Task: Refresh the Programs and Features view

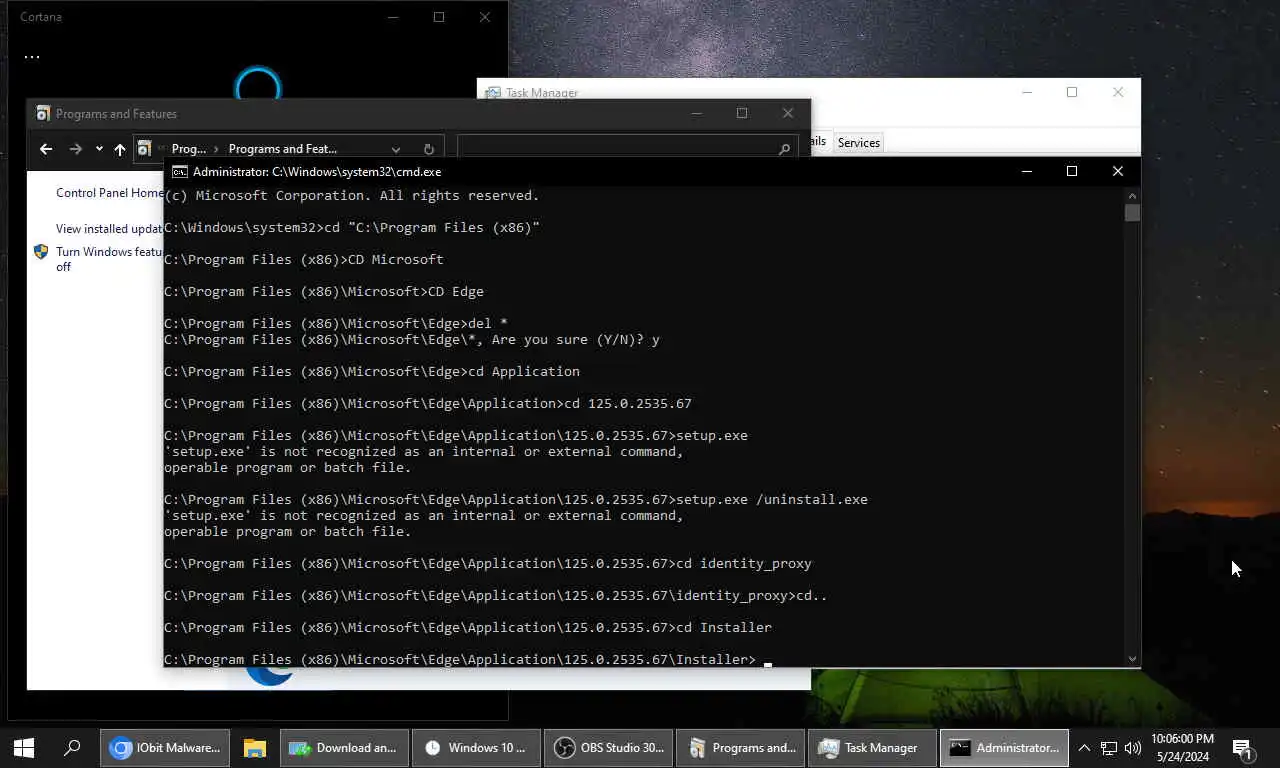Action: pyautogui.click(x=428, y=149)
